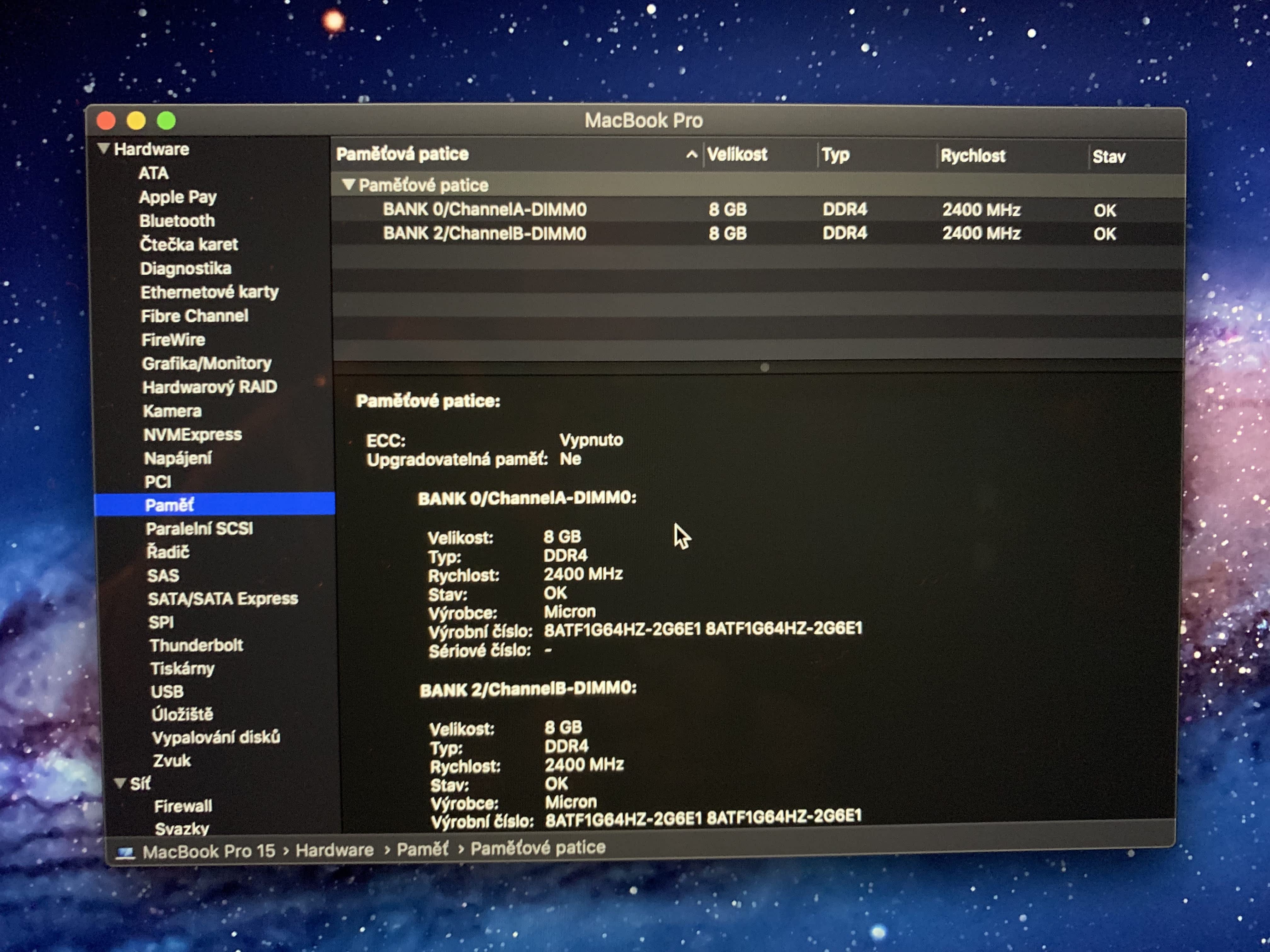Select the BANK 0/ChannelA-DIMM0 table row

click(484, 209)
